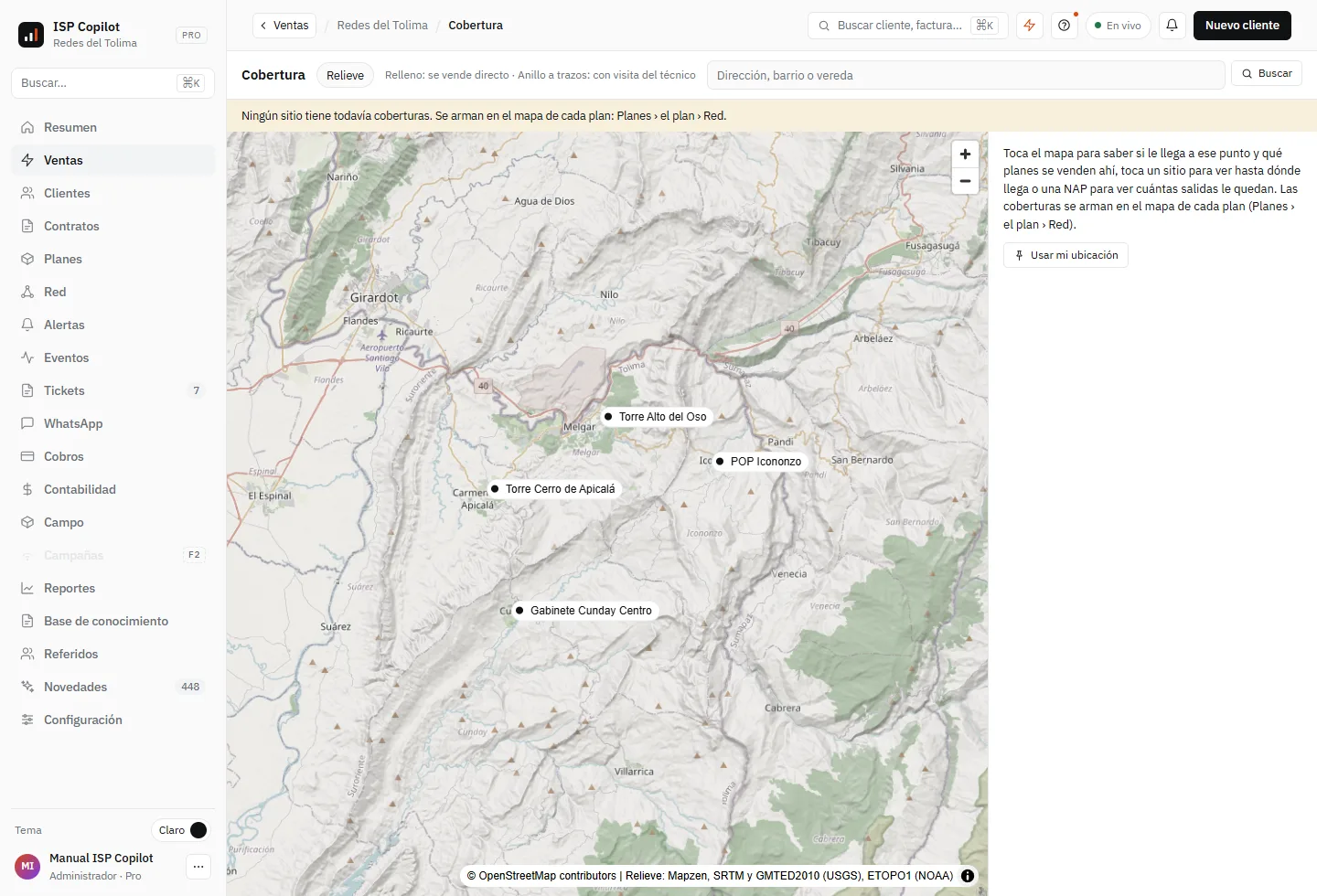
Task: Select Torre Alto del Oso marker
Action: [x=655, y=417]
